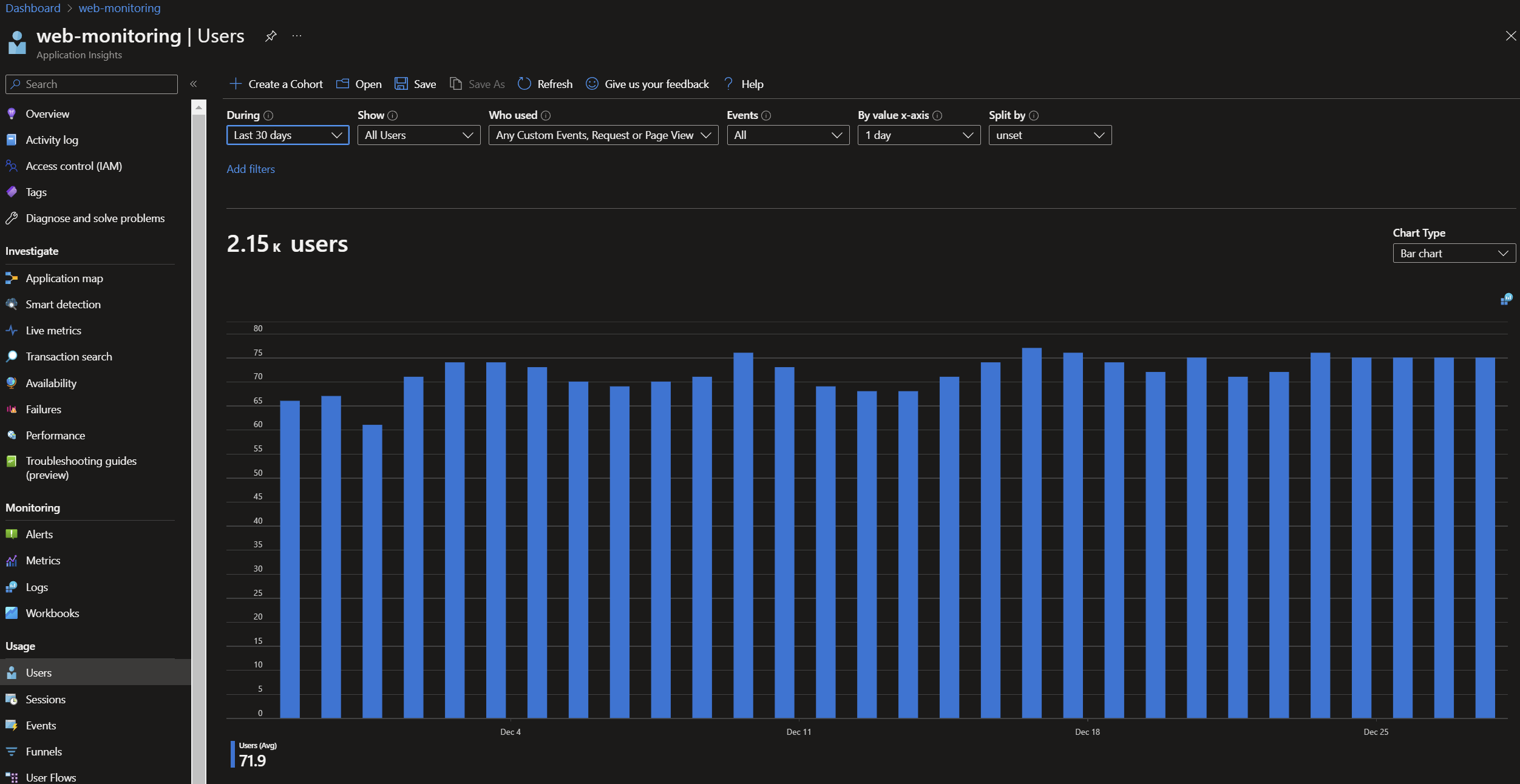
Task: Open the Workbooks section
Action: 52,613
